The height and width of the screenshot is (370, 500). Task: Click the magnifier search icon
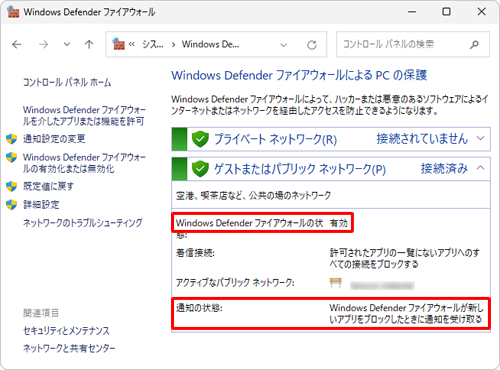point(474,44)
